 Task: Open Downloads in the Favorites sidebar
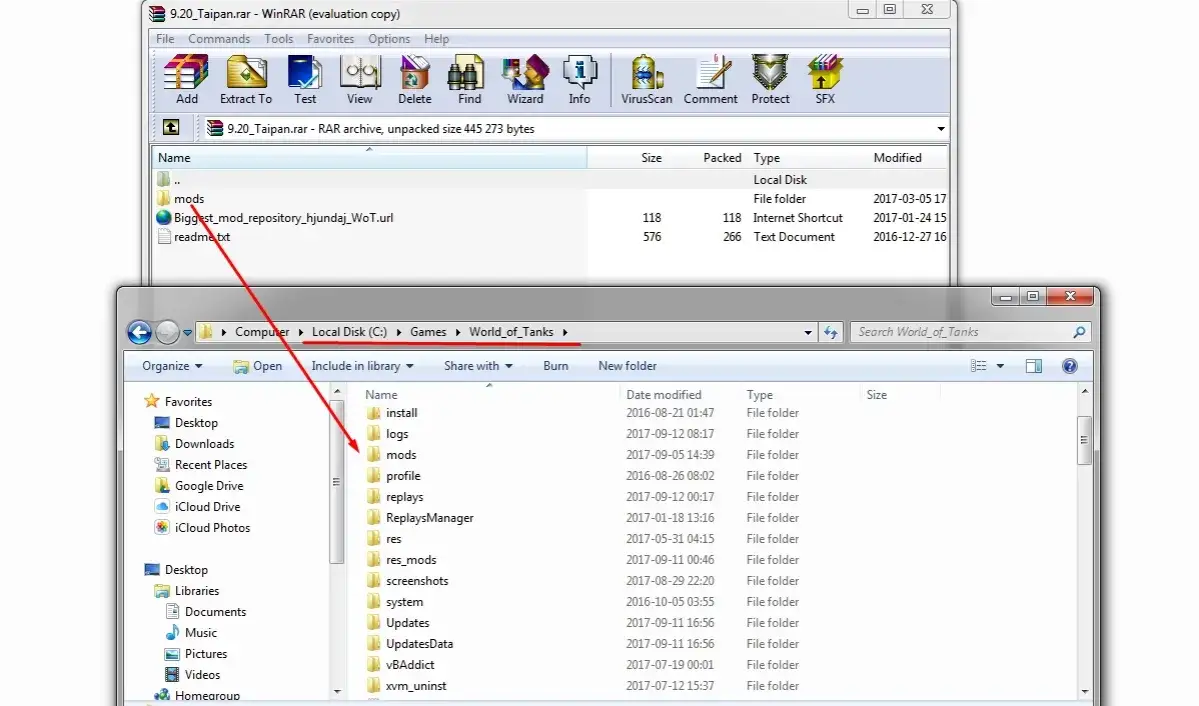pyautogui.click(x=204, y=444)
